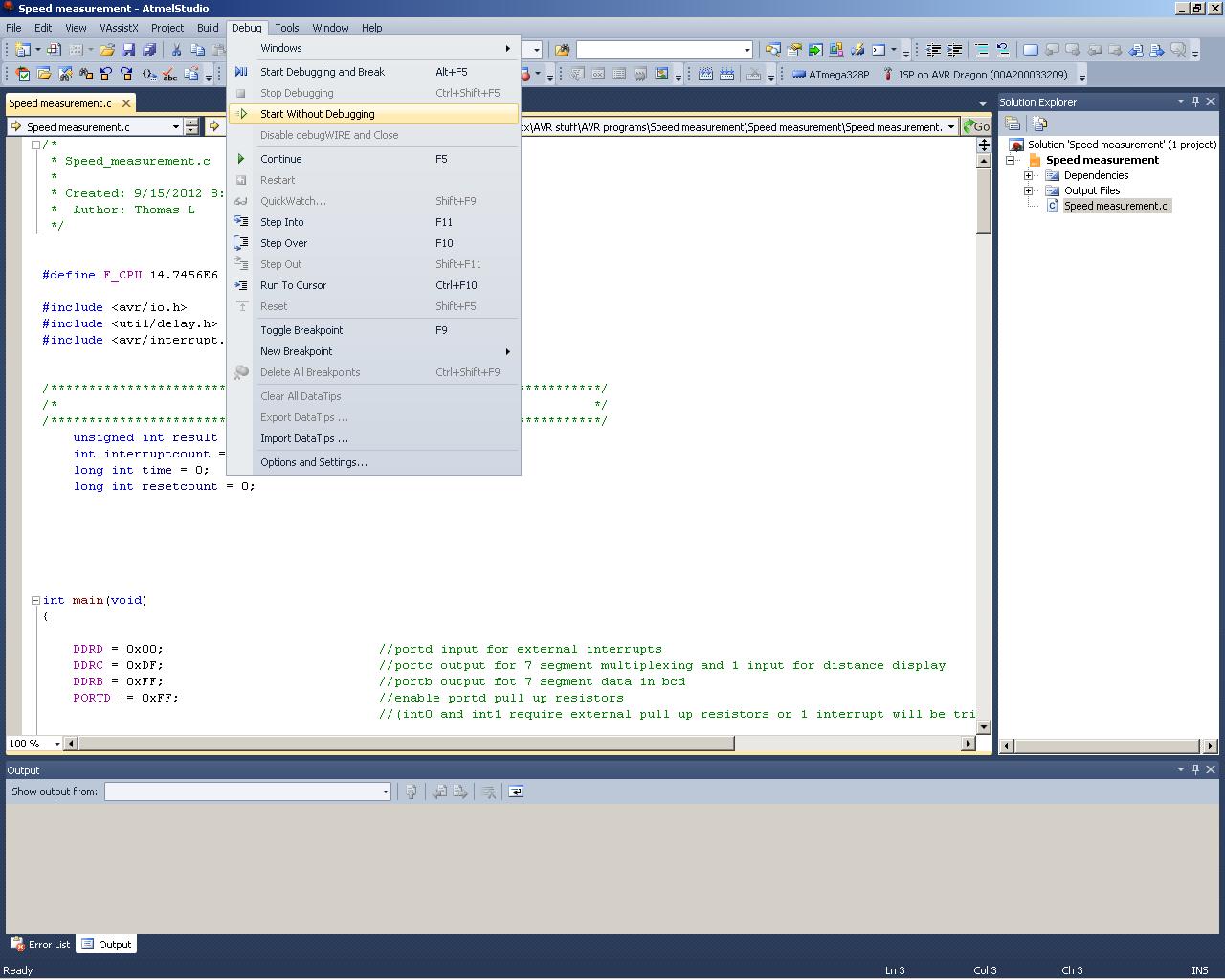This screenshot has width=1225, height=980.
Task: Click the Save All icon in the toolbar
Action: [x=149, y=50]
